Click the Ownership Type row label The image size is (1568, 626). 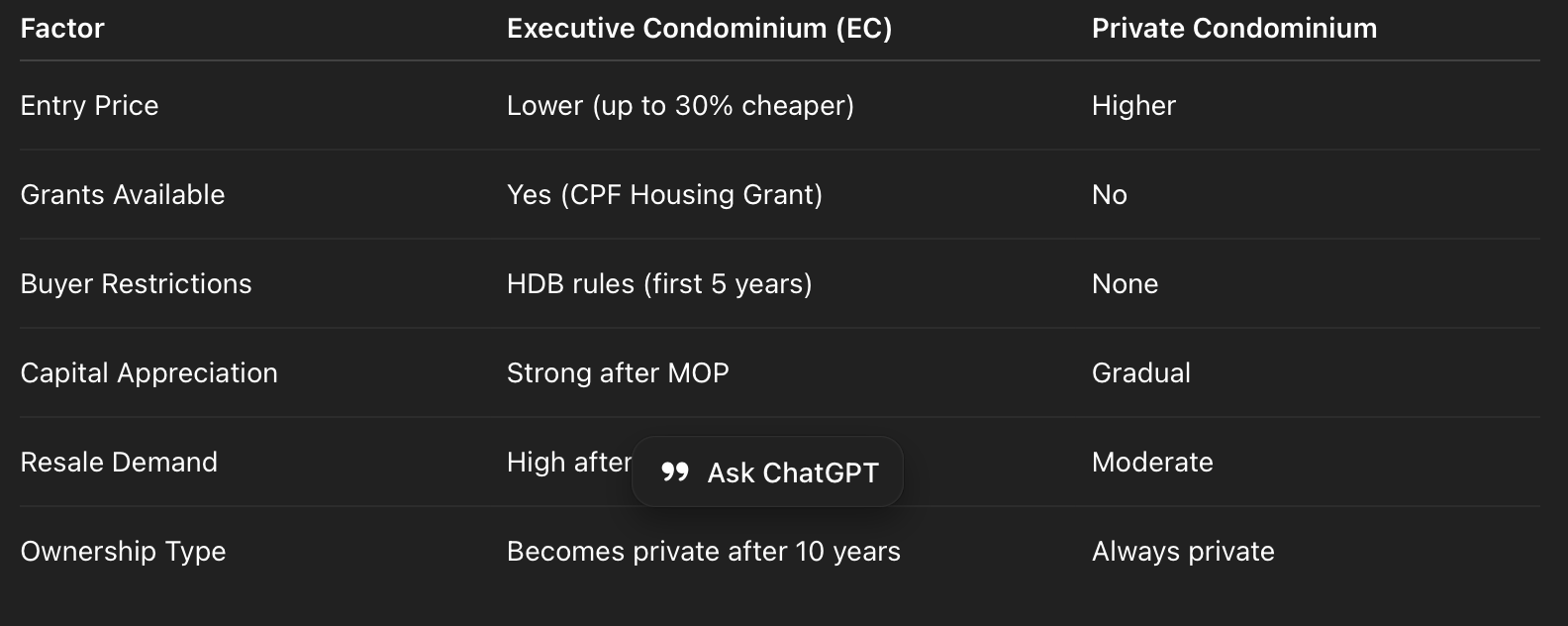123,552
